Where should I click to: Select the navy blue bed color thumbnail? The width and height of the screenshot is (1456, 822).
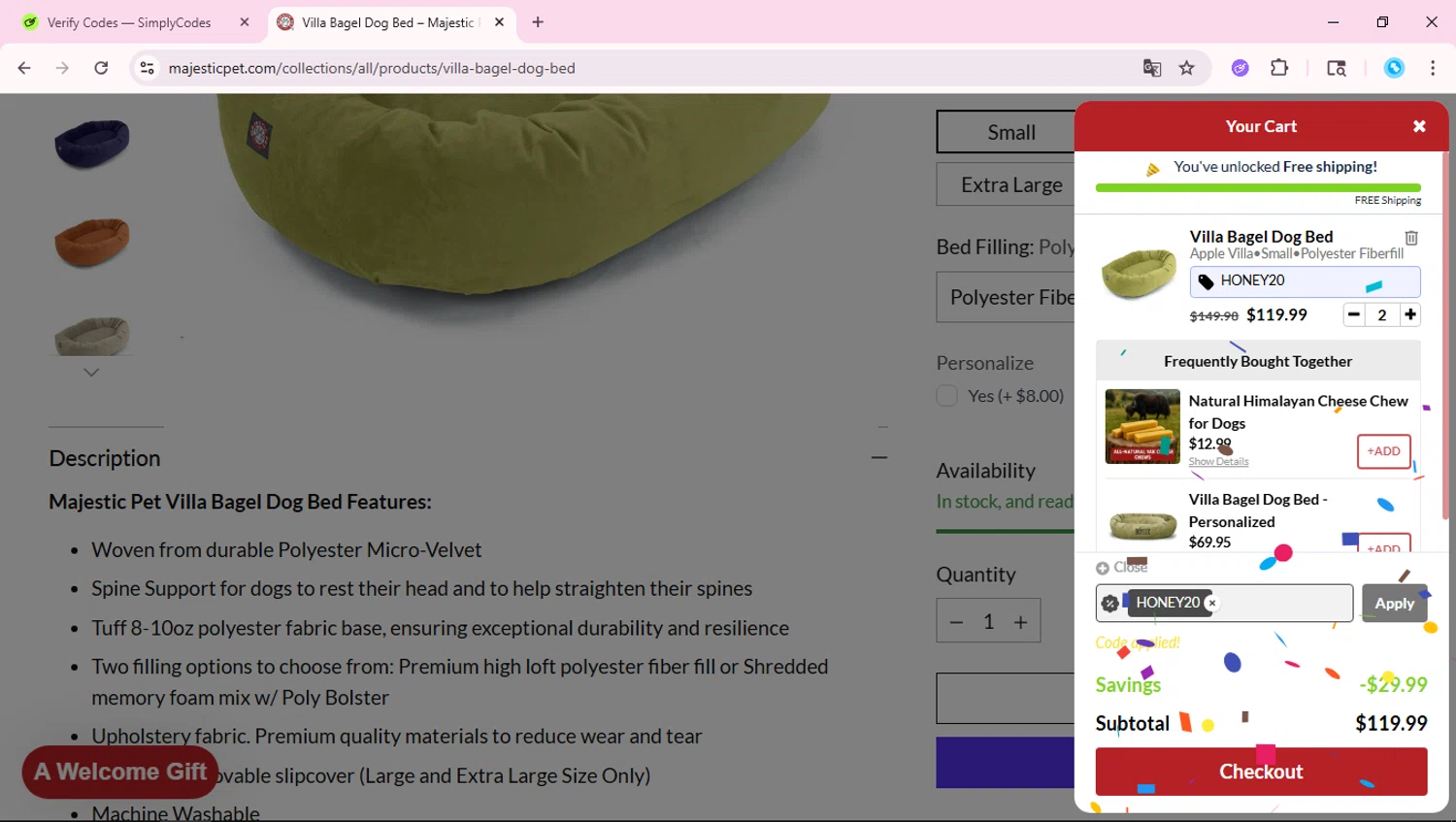92,144
